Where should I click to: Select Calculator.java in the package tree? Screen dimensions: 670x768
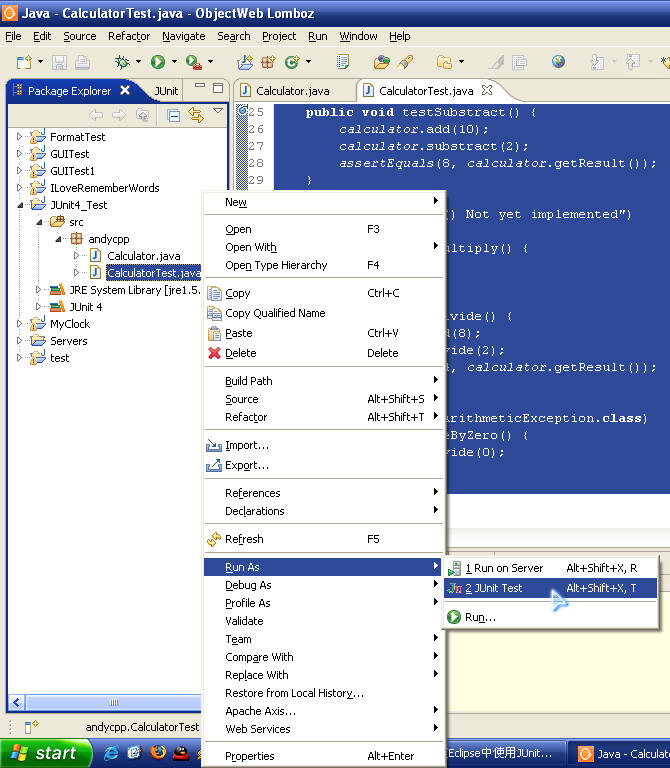(x=143, y=256)
